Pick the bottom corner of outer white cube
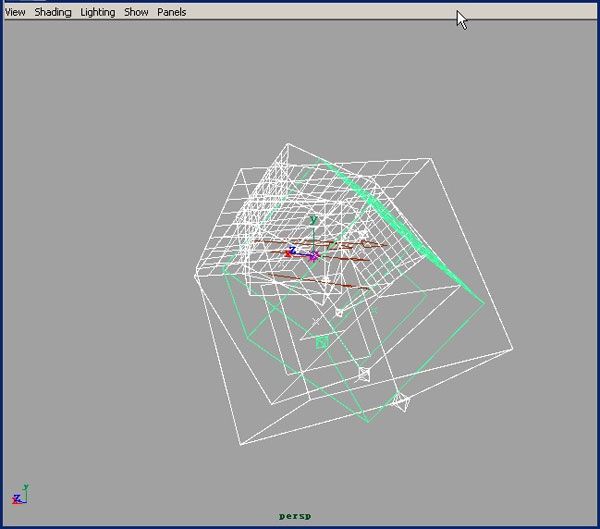The width and height of the screenshot is (600, 529). click(238, 443)
